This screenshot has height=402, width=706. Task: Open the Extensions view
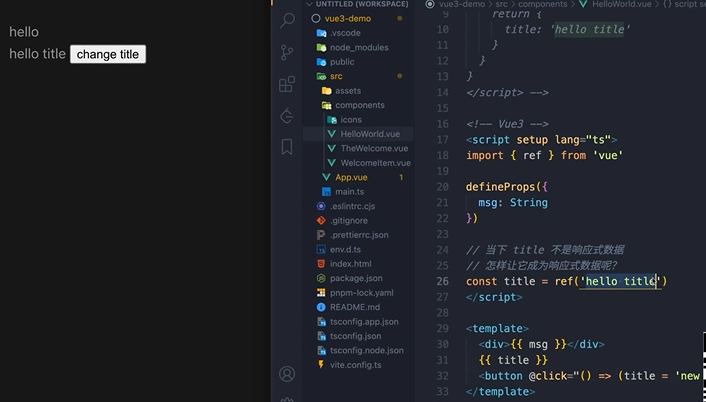(x=287, y=84)
